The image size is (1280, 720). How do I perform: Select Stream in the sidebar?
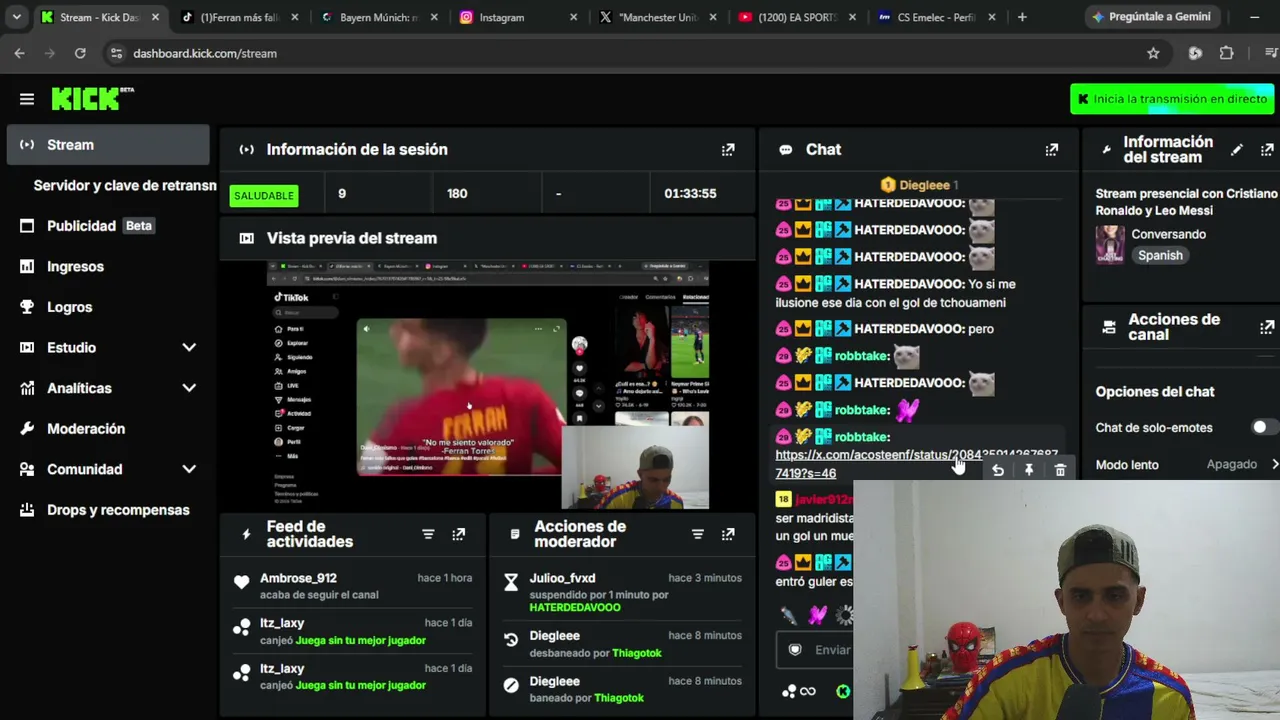pos(108,145)
